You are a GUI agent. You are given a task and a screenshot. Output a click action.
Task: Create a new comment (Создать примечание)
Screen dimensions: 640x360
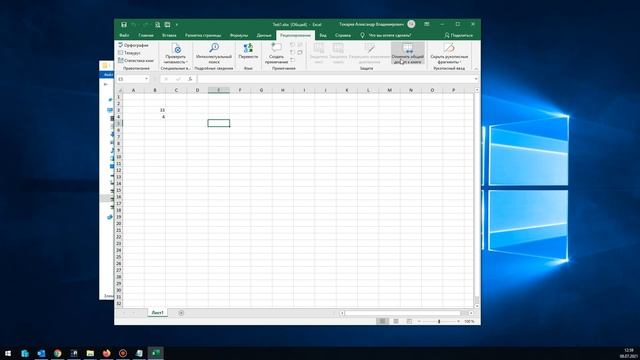276,53
